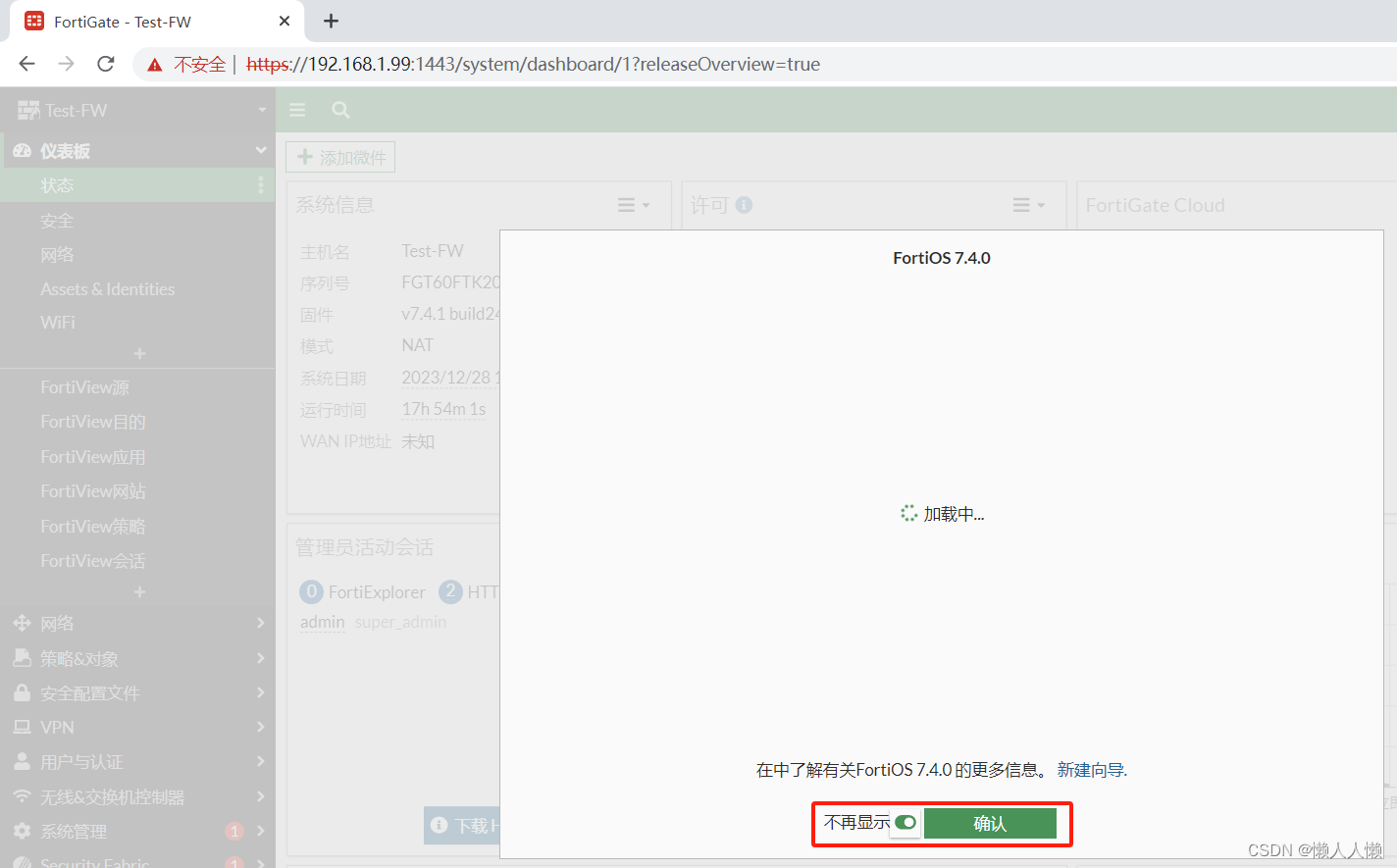Open a new browser tab
Screen dimensions: 1397x868
coord(332,21)
